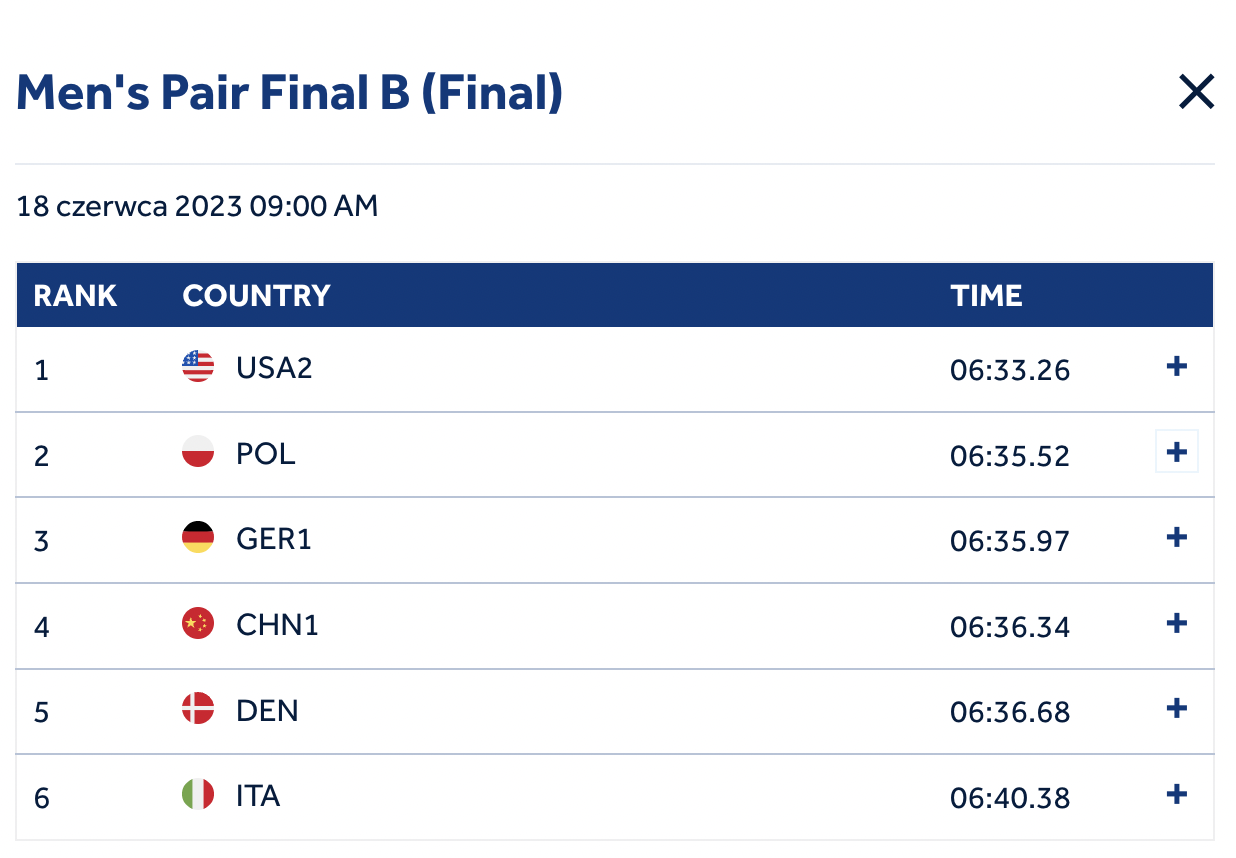The width and height of the screenshot is (1236, 858).
Task: Click the Italy flag icon
Action: coord(198,795)
